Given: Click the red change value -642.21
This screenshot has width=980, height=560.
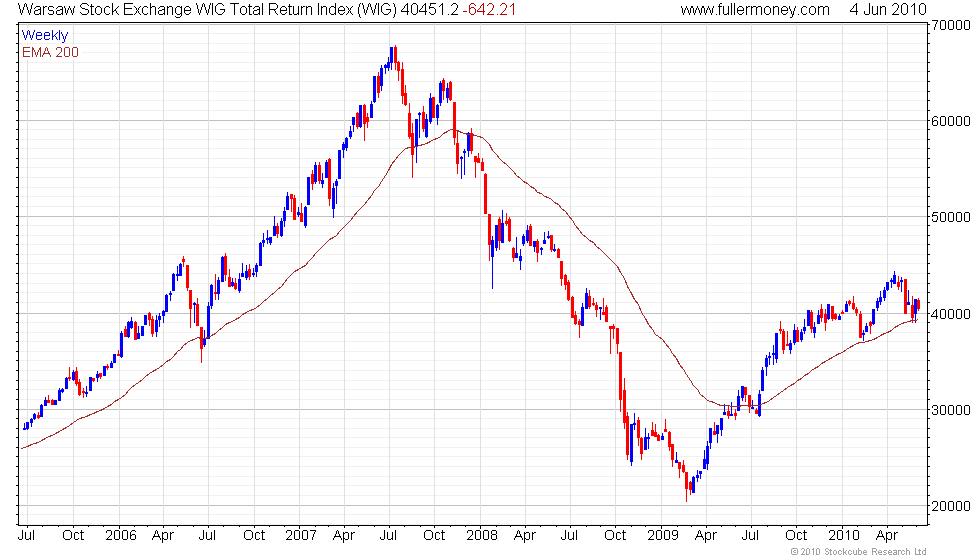Looking at the screenshot, I should click(489, 9).
